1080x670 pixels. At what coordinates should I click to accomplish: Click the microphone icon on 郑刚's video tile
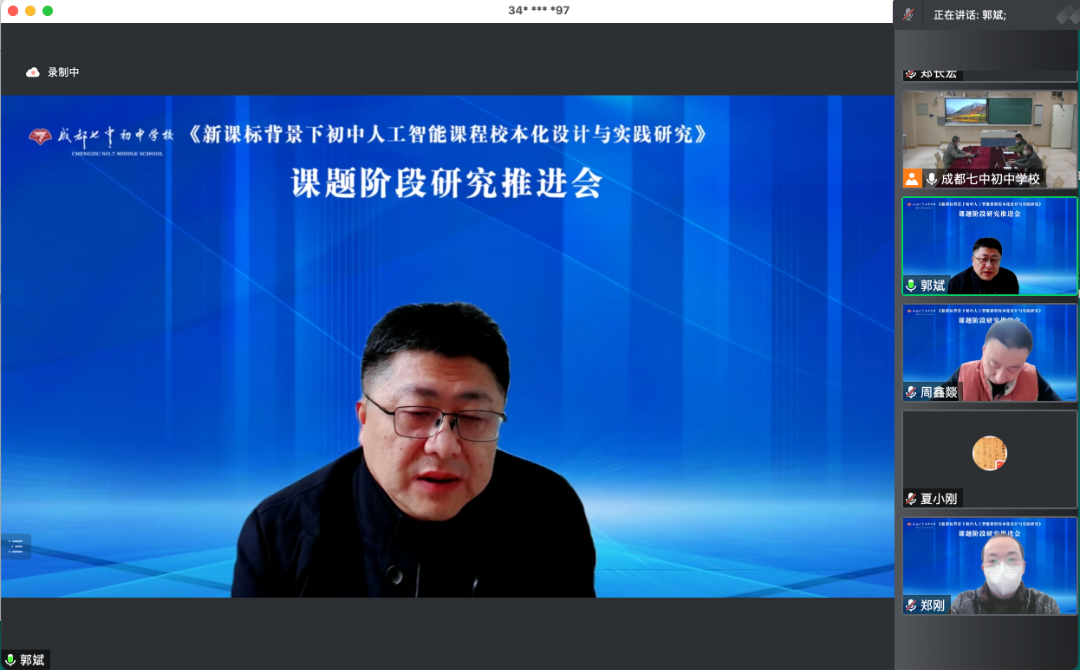pos(910,605)
